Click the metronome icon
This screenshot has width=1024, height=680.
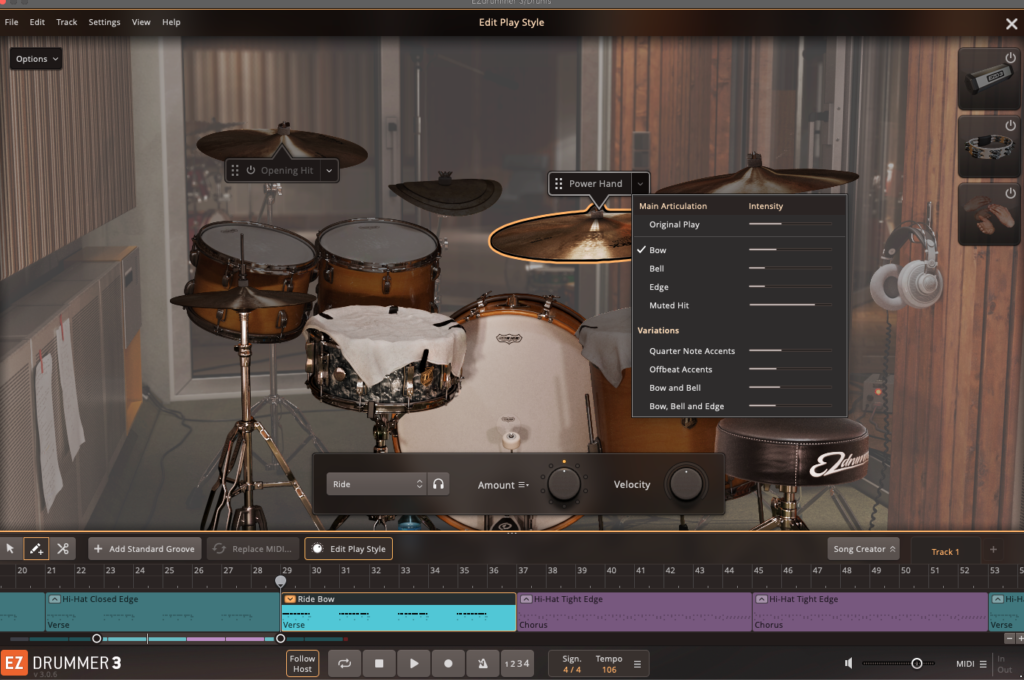482,663
